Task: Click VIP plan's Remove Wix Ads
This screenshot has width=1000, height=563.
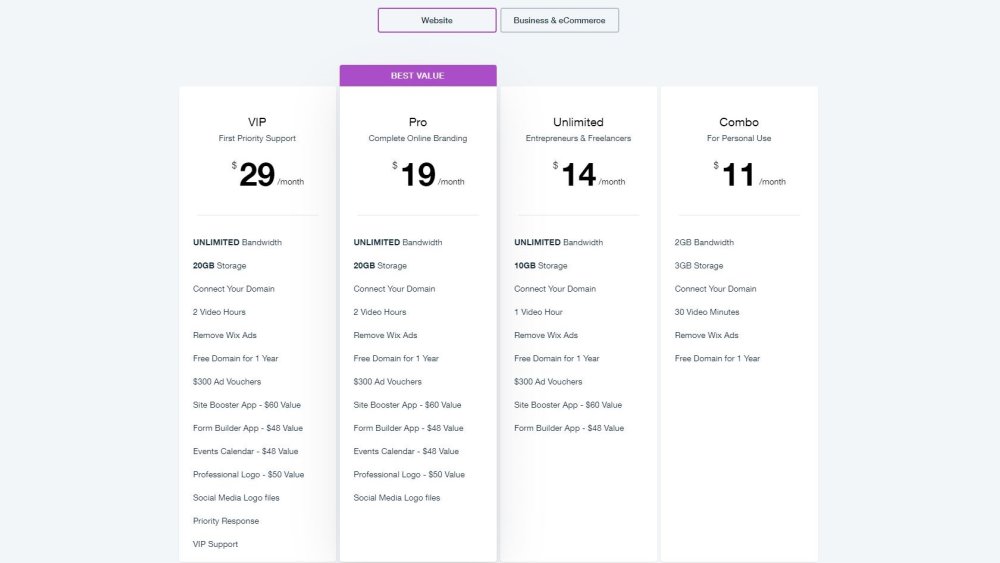Action: pyautogui.click(x=224, y=335)
